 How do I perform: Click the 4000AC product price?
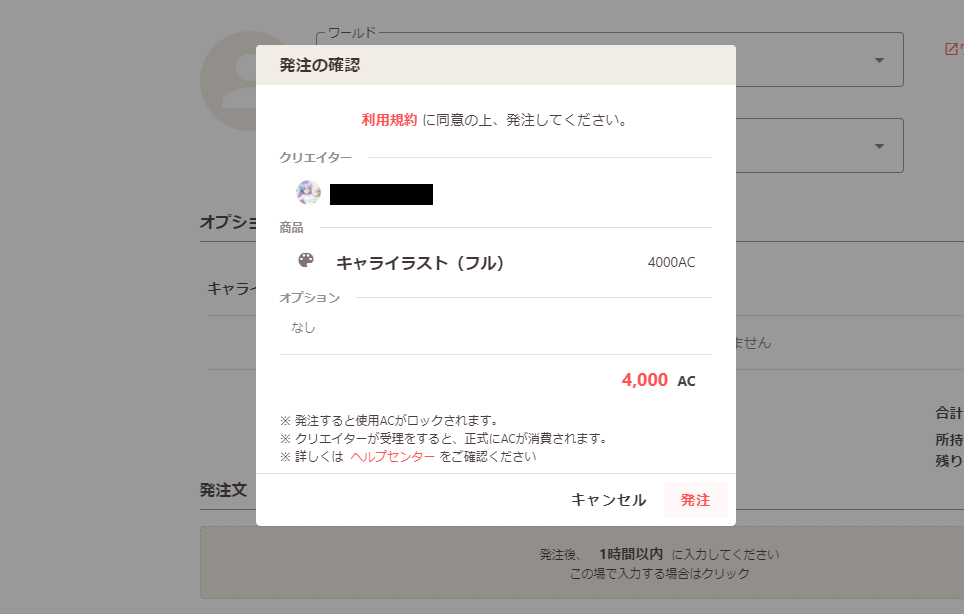671,262
